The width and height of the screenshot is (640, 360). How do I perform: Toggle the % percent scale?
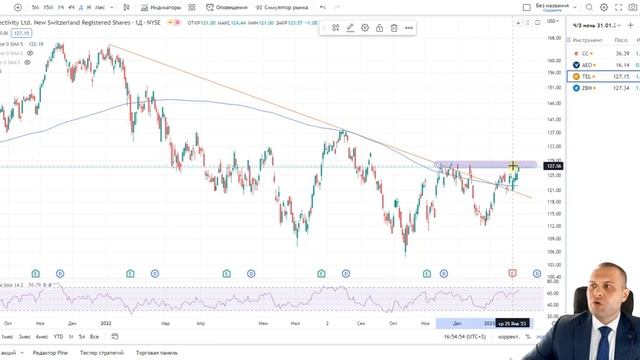pos(528,337)
